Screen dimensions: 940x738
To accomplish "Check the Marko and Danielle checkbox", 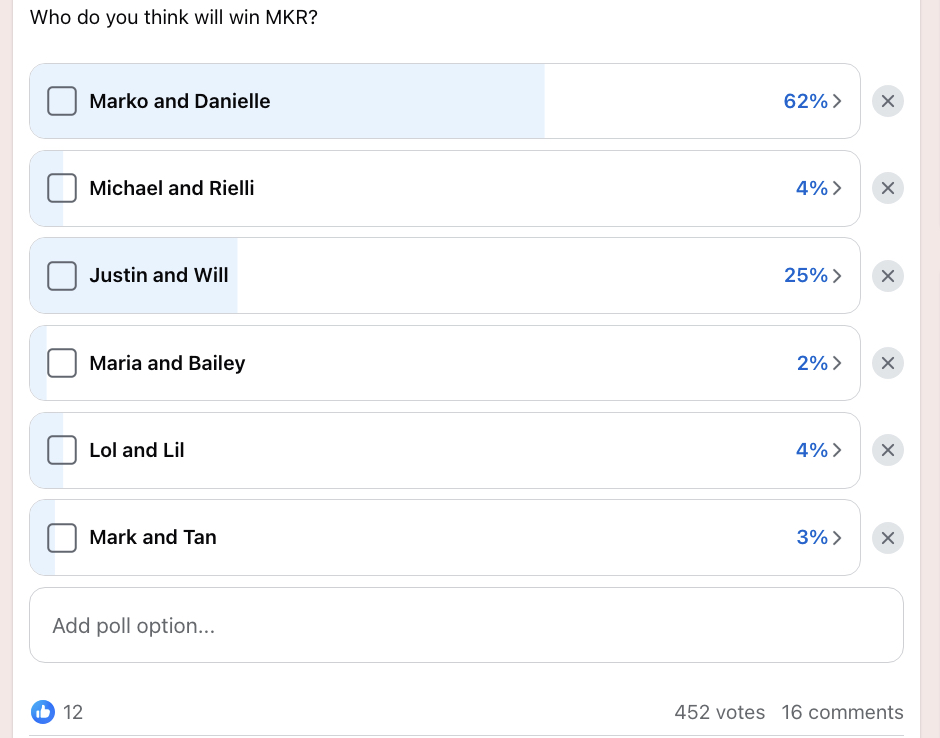I will pos(62,101).
